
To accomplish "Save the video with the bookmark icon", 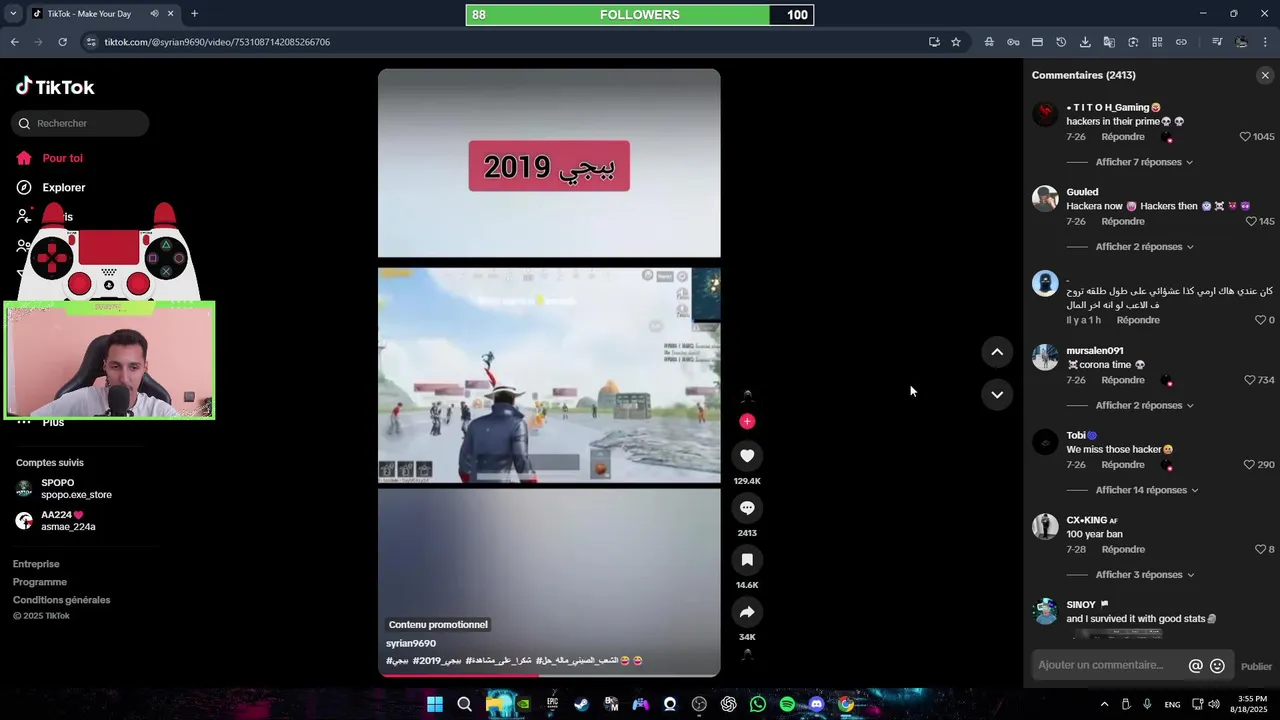I will point(747,560).
